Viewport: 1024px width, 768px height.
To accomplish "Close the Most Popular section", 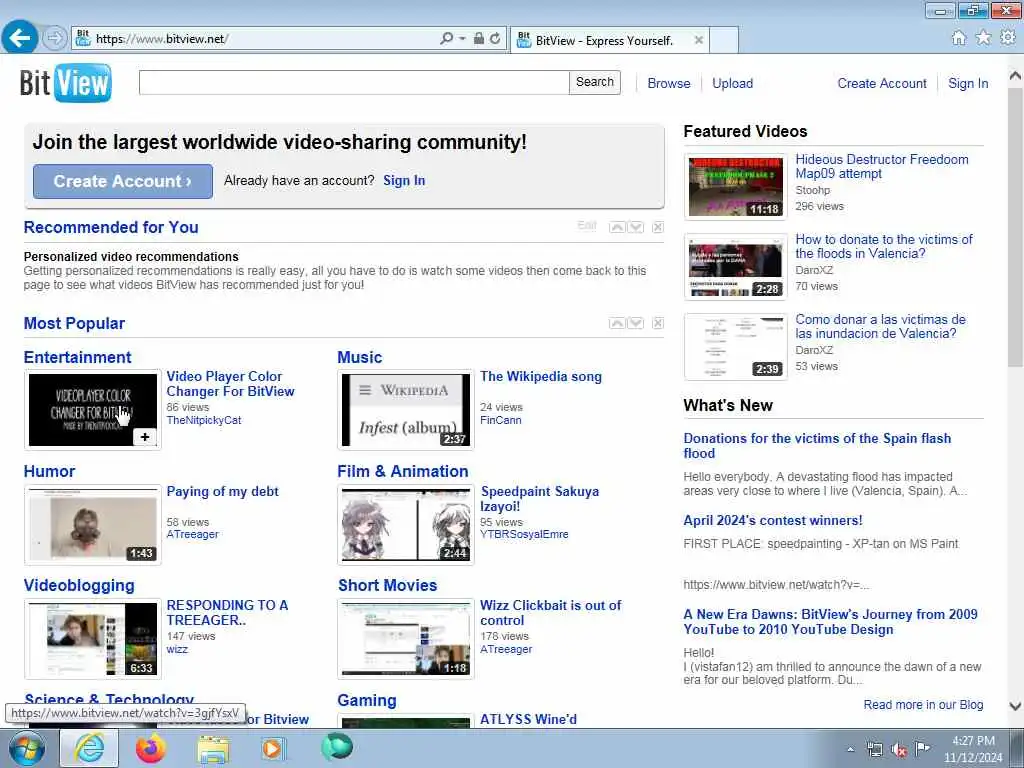I will (x=658, y=323).
